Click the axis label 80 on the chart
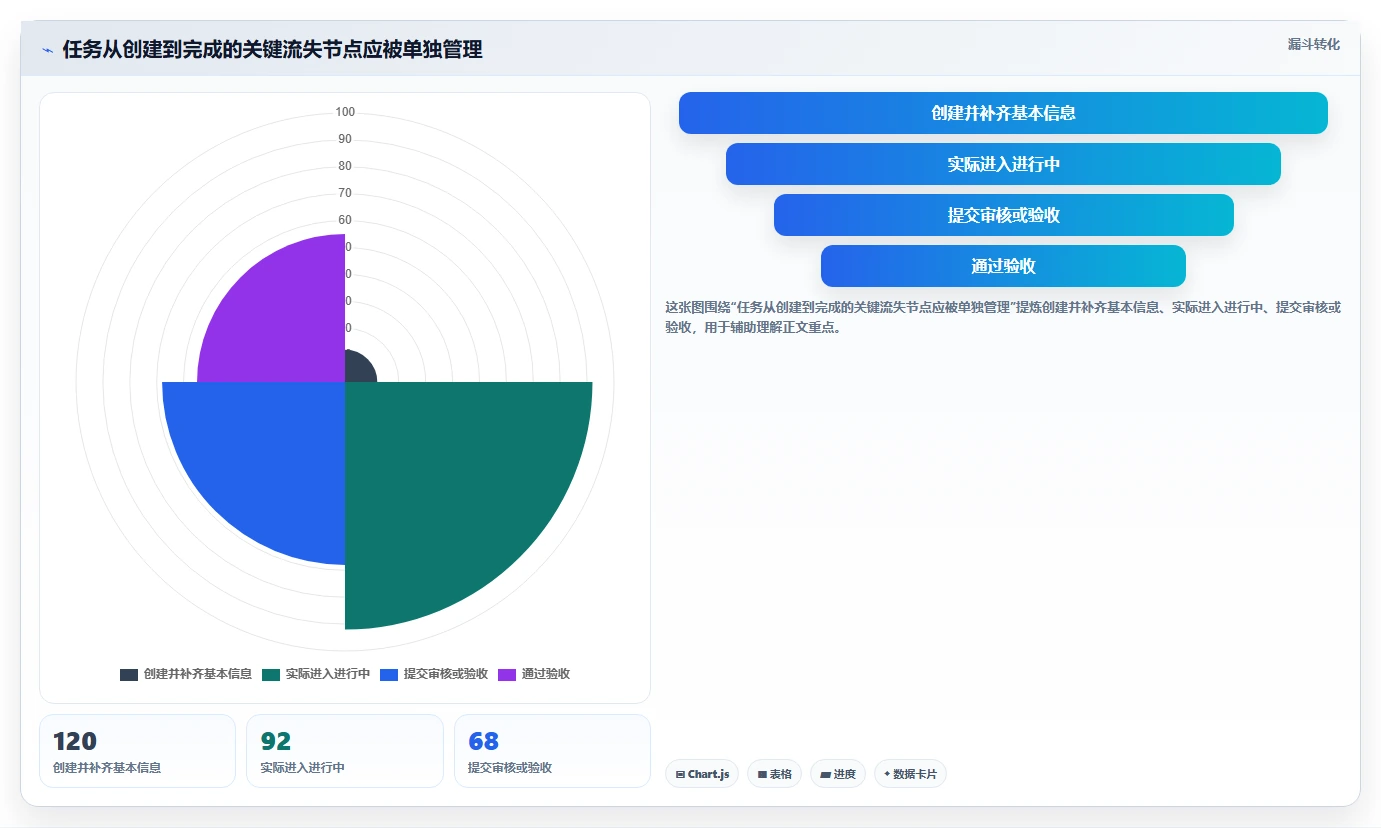 pos(345,166)
